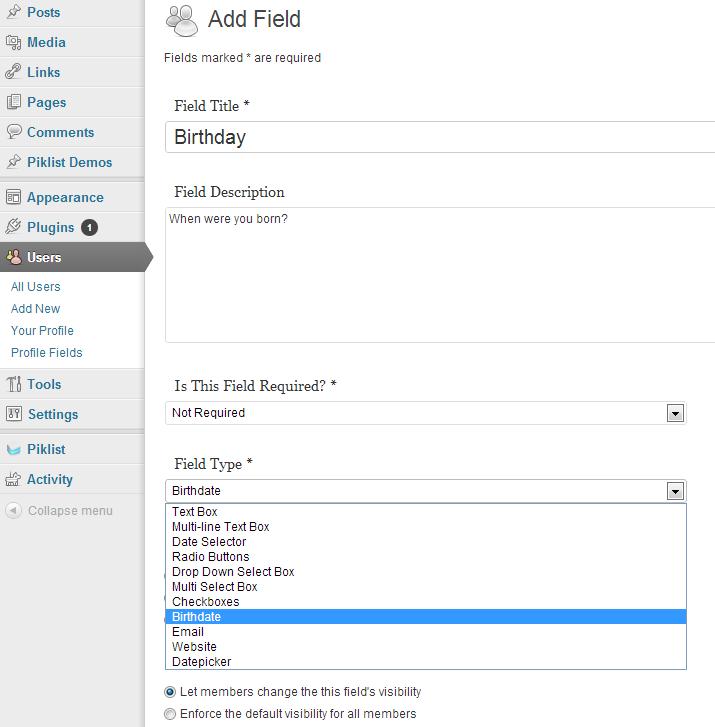This screenshot has height=727, width=715.
Task: Pick Multi-line Text Box option
Action: tap(221, 527)
